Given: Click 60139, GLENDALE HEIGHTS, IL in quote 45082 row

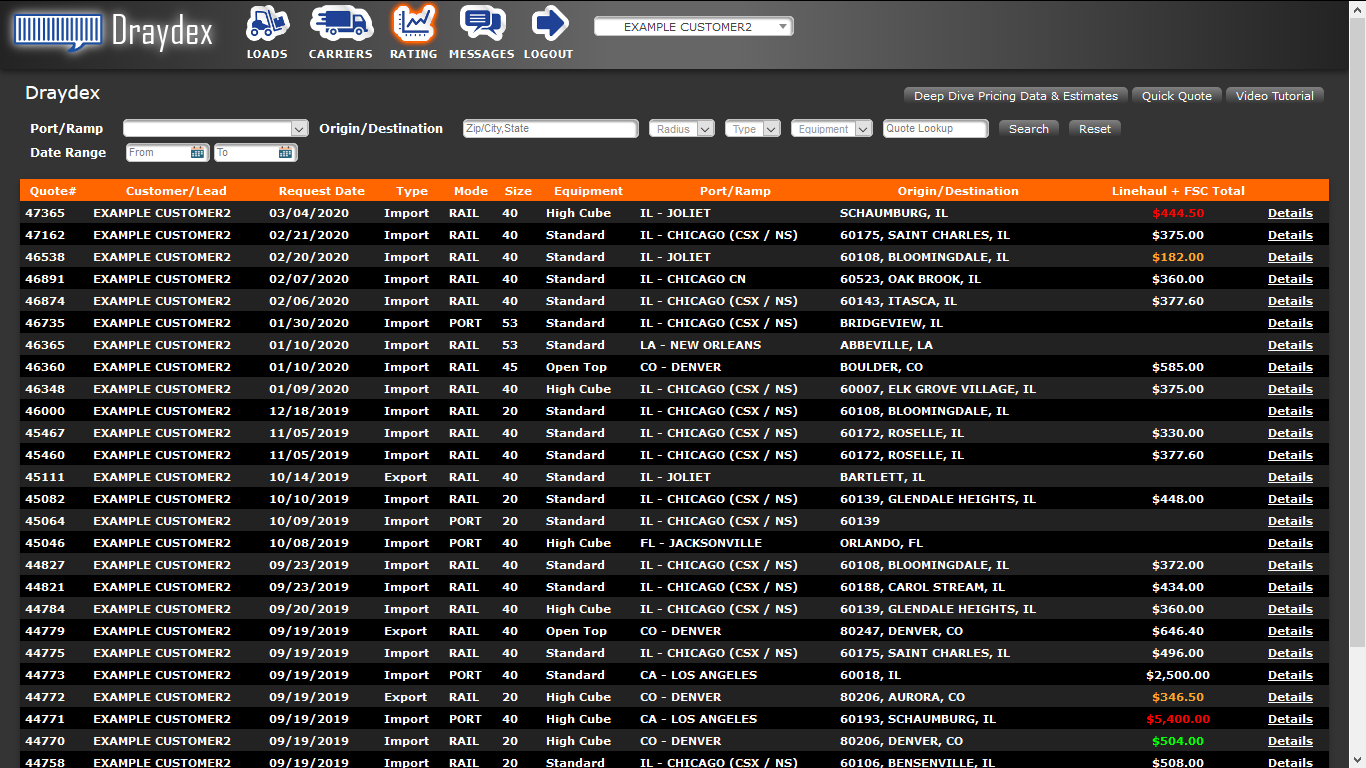Looking at the screenshot, I should click(x=938, y=499).
